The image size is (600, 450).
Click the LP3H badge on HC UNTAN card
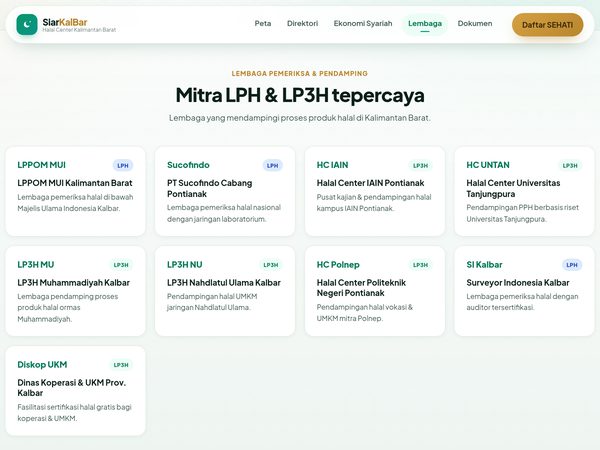570,165
